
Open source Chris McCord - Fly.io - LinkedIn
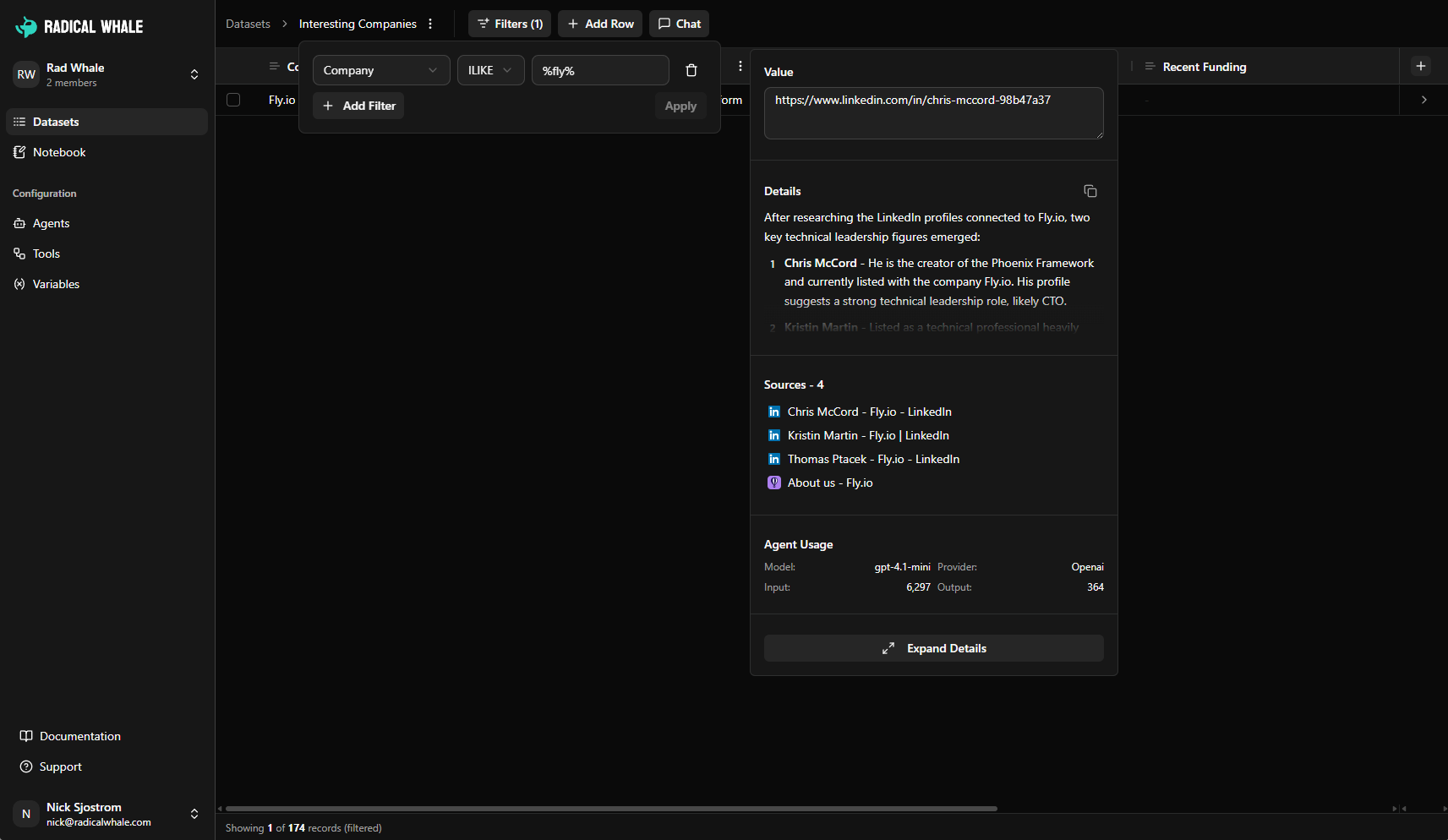869,412
